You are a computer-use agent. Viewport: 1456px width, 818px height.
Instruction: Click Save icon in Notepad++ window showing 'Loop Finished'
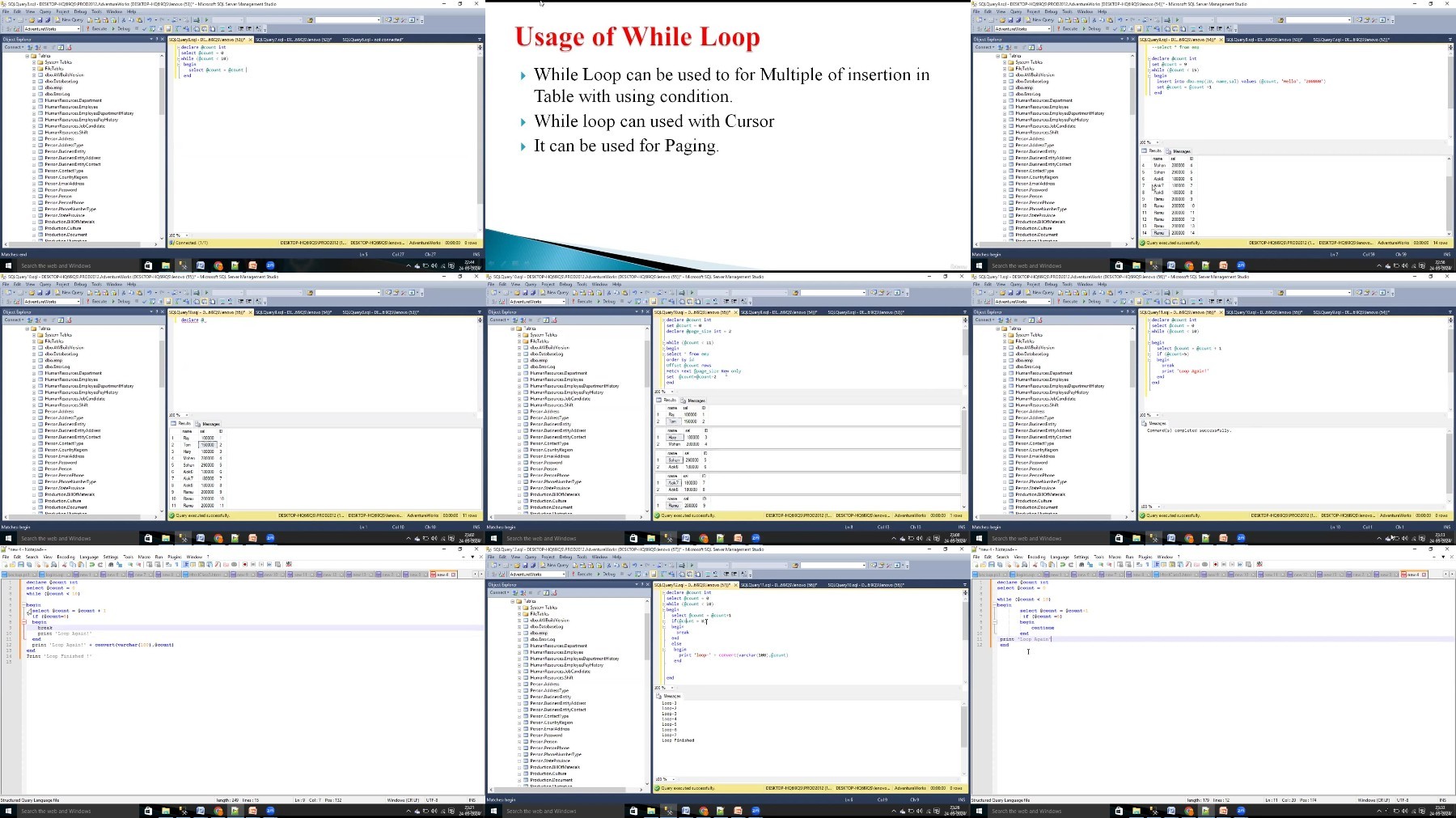[x=21, y=564]
